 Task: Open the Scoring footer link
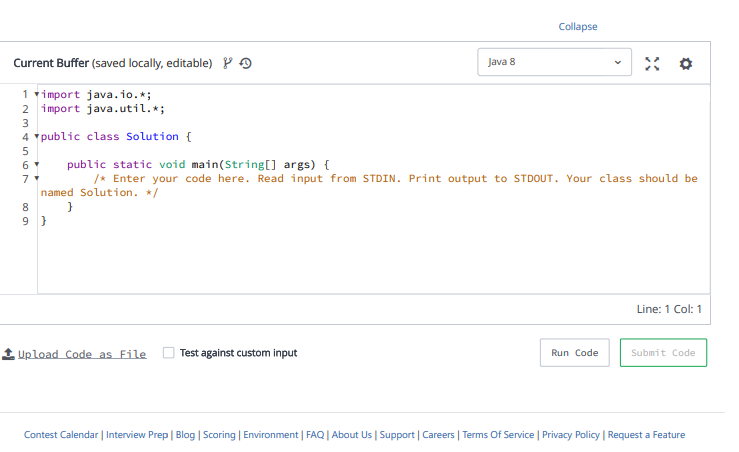[x=219, y=435]
